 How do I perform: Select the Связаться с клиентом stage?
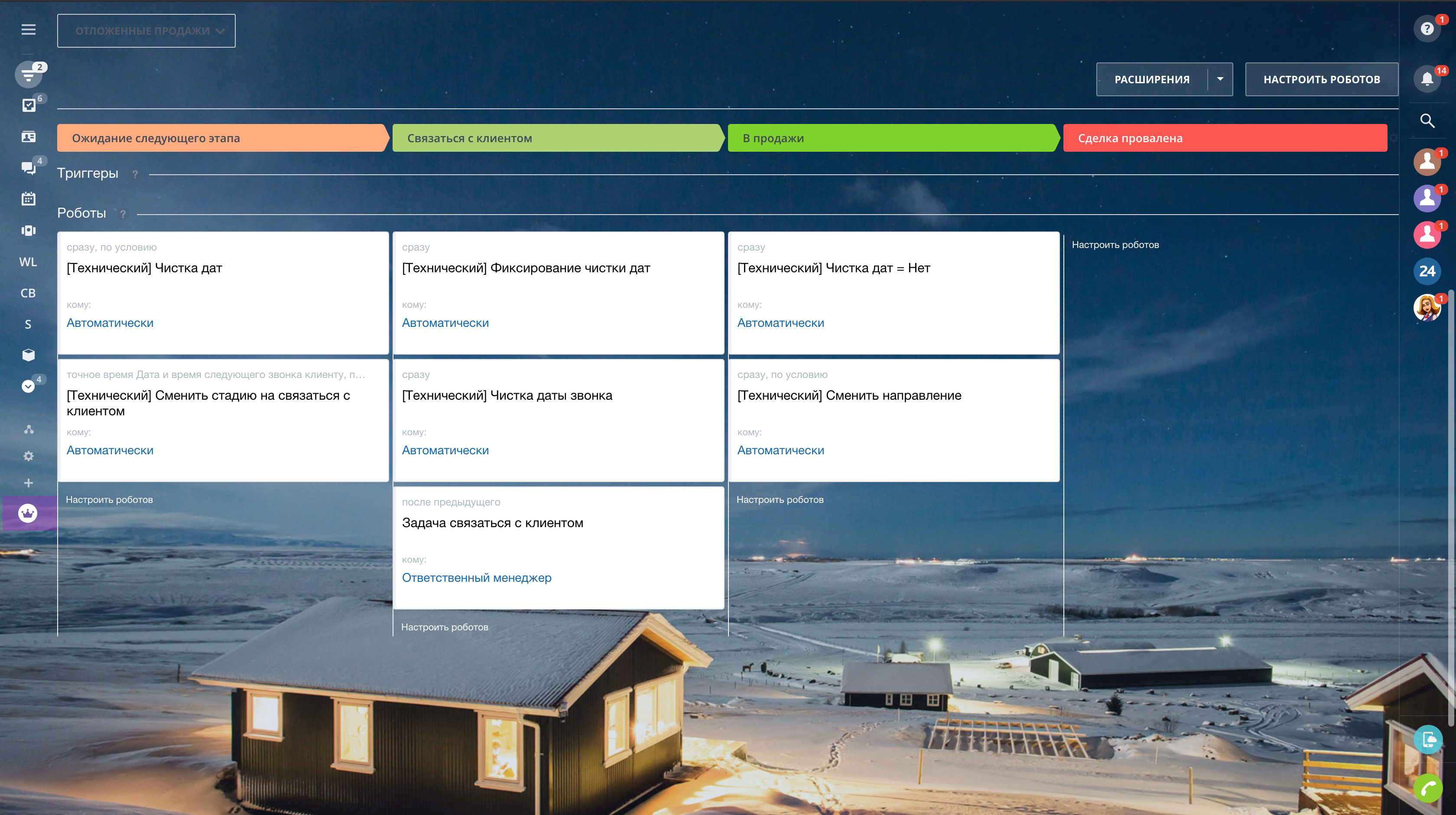[557, 138]
